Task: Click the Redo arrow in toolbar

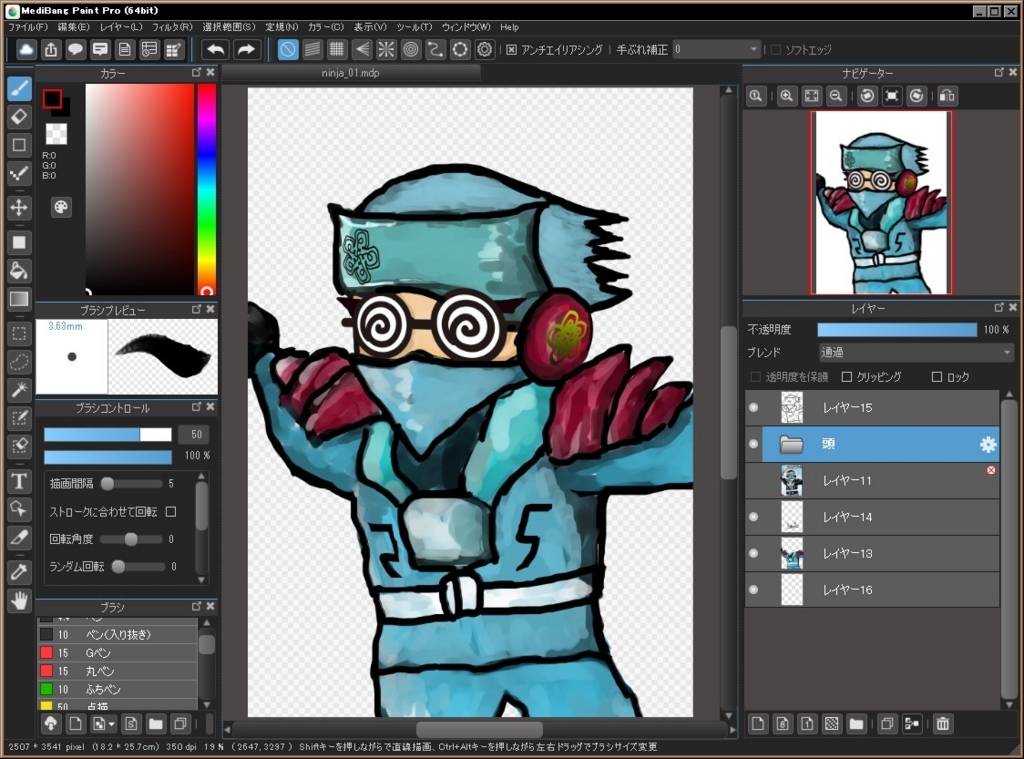Action: click(x=246, y=49)
